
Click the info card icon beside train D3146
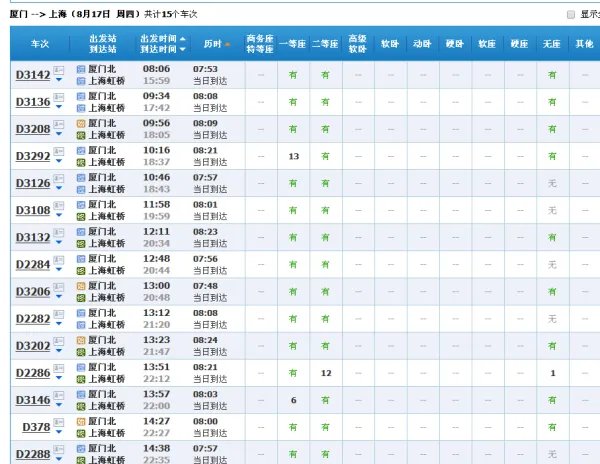click(x=59, y=395)
